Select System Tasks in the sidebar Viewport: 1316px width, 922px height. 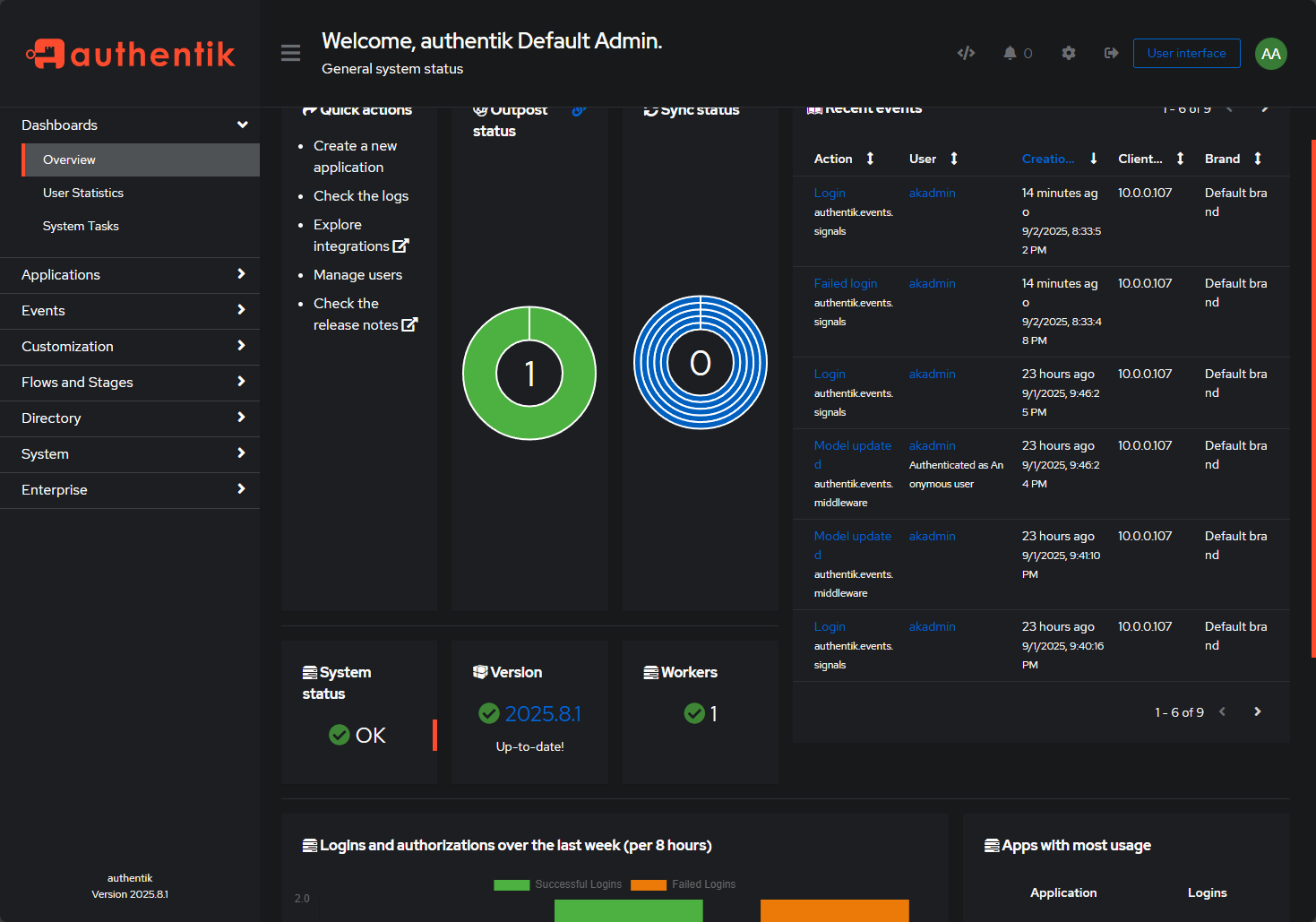[x=81, y=226]
